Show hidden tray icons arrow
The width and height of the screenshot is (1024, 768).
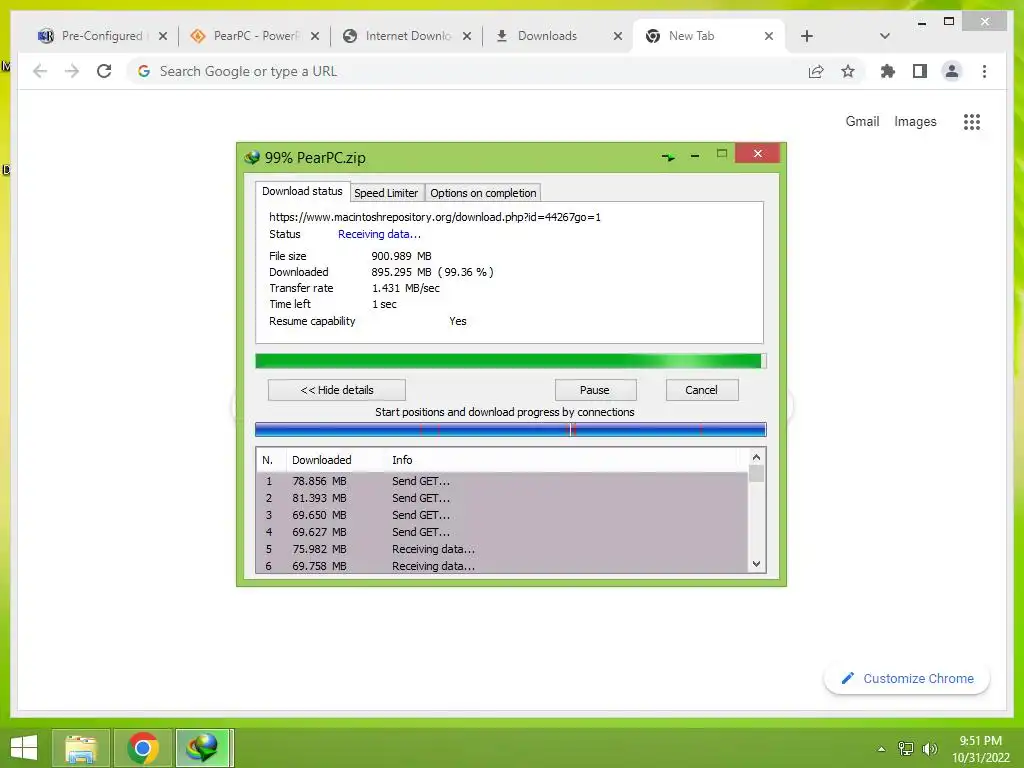coord(881,749)
